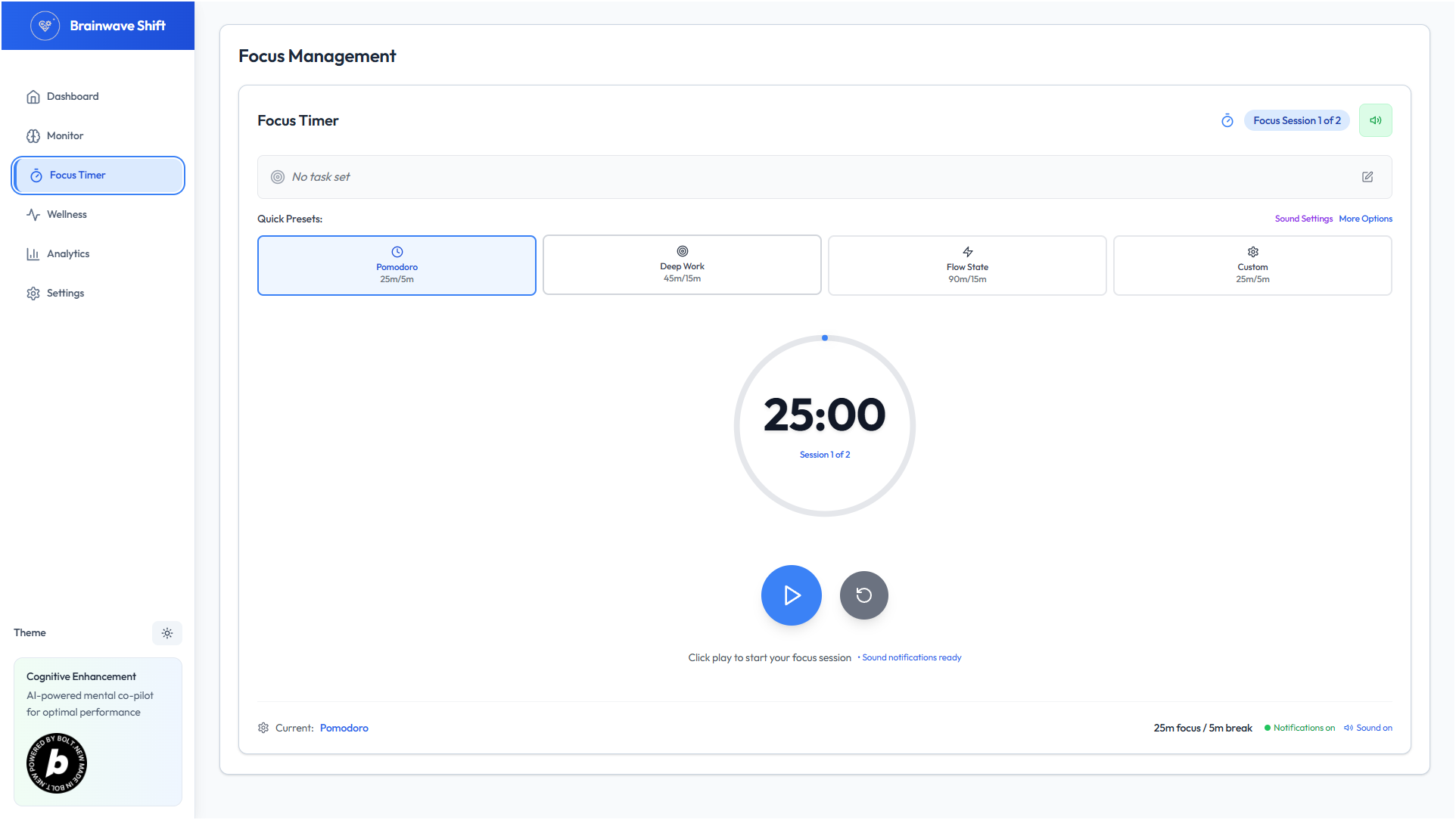Open Settings from the sidebar
The image size is (1456, 820).
tap(65, 294)
